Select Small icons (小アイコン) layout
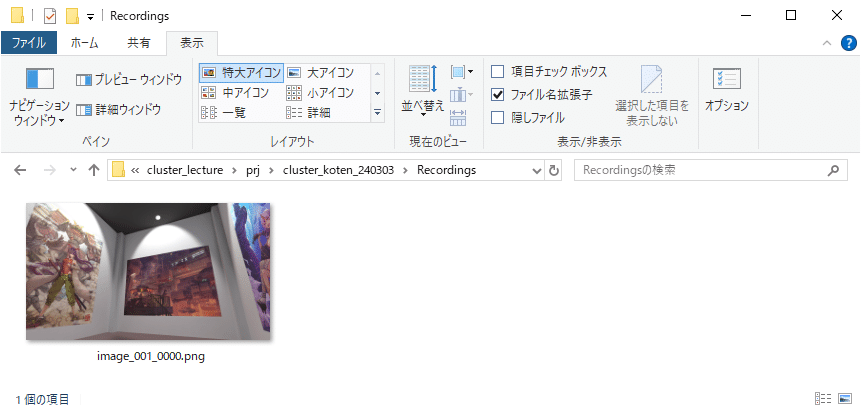Image resolution: width=861 pixels, height=412 pixels. coord(321,92)
